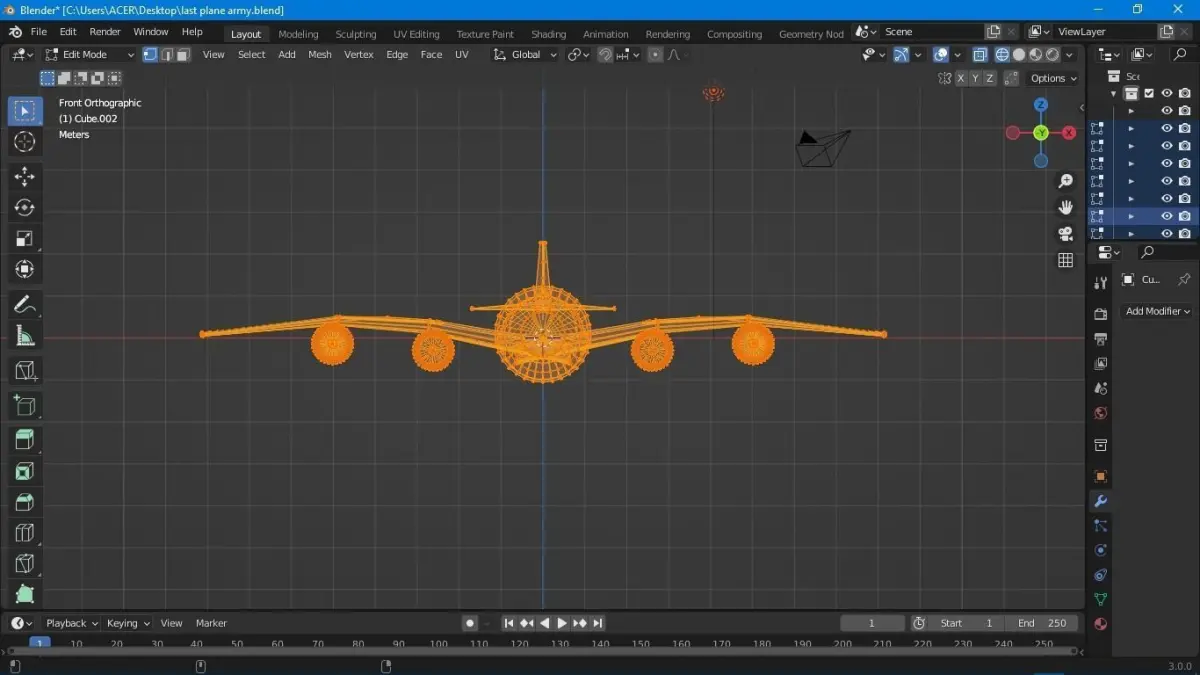This screenshot has height=675, width=1200.
Task: Toggle auto keying record button
Action: pos(470,623)
